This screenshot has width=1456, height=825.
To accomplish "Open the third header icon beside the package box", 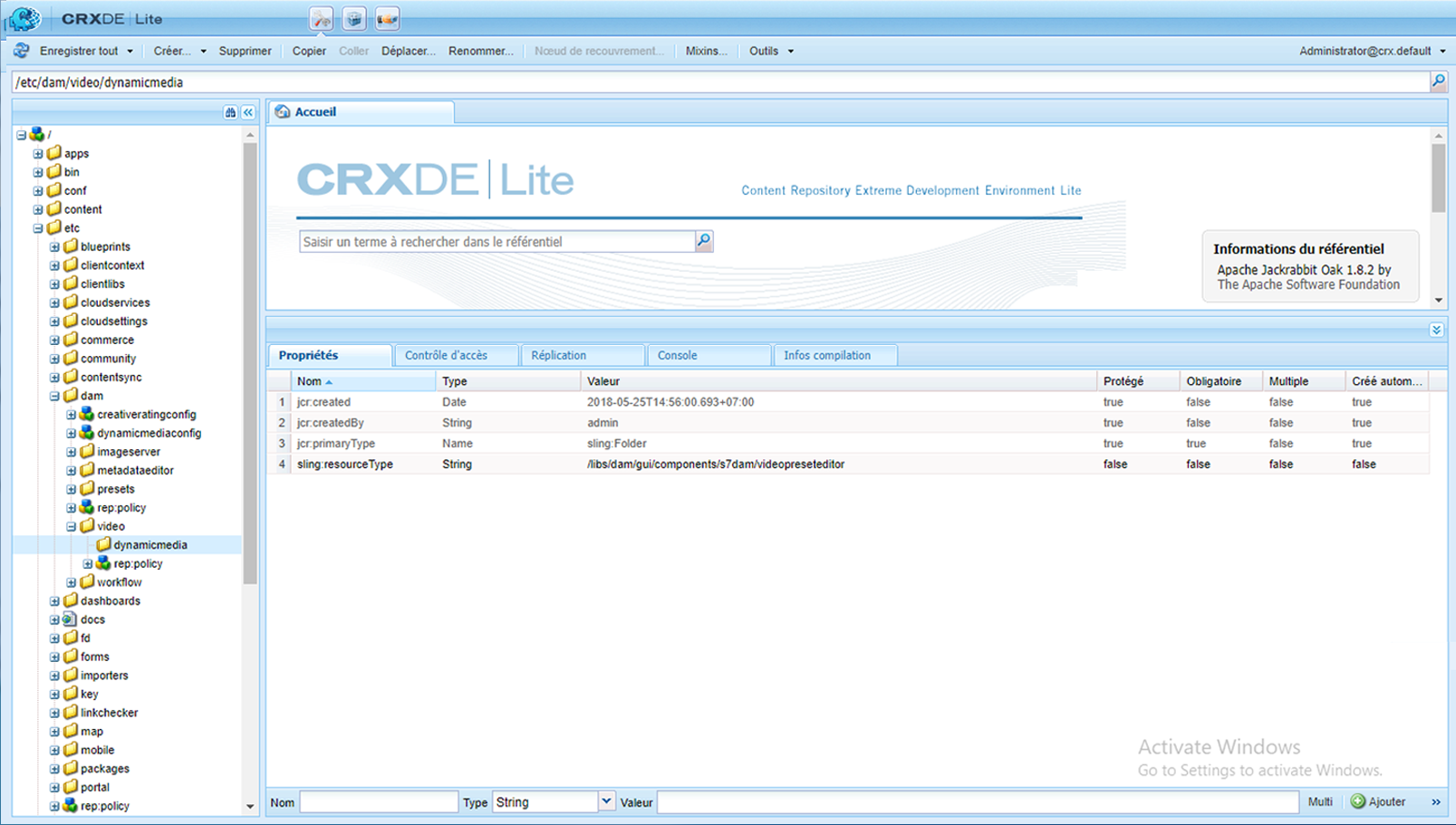I will point(387,18).
